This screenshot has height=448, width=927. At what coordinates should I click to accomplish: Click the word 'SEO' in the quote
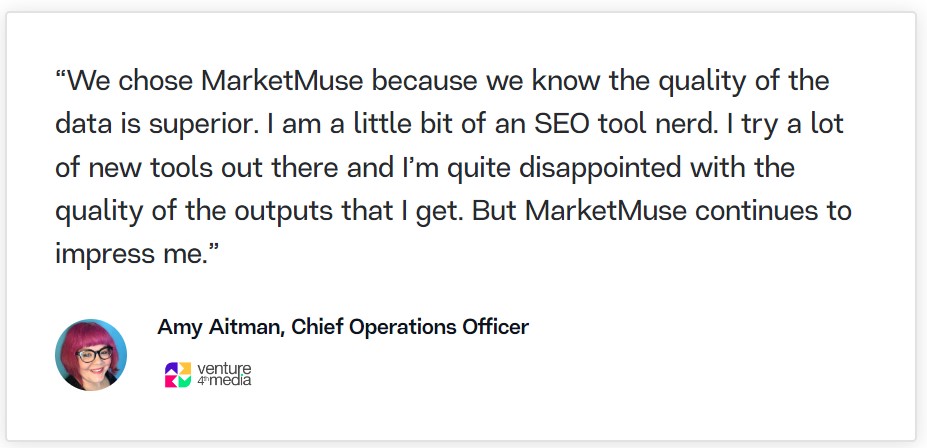[561, 124]
